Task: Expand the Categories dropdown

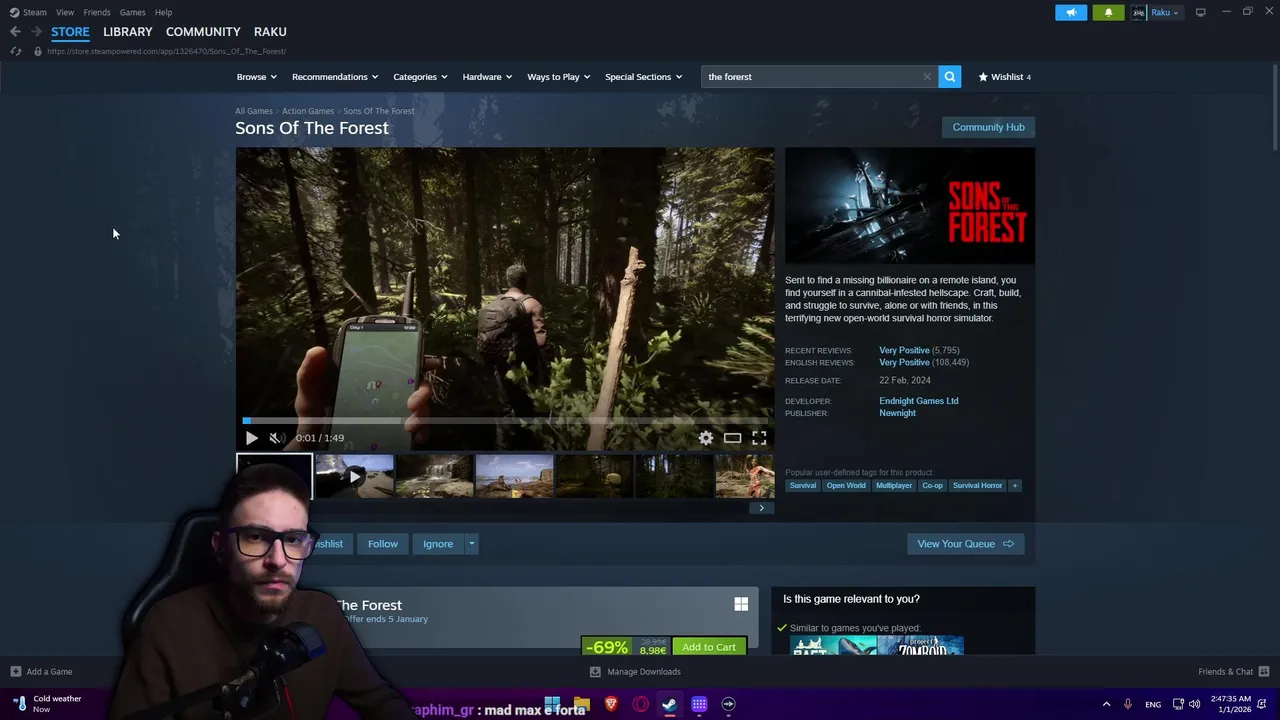Action: [x=419, y=76]
